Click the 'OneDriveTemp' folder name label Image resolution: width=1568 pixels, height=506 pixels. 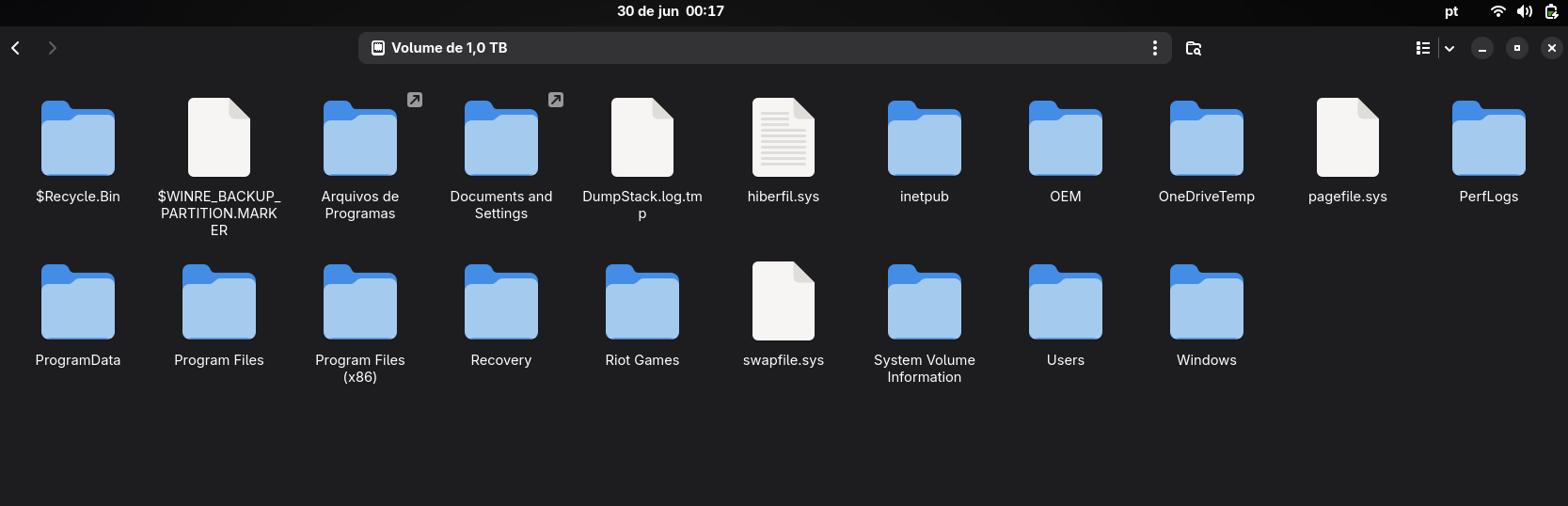coord(1207,197)
